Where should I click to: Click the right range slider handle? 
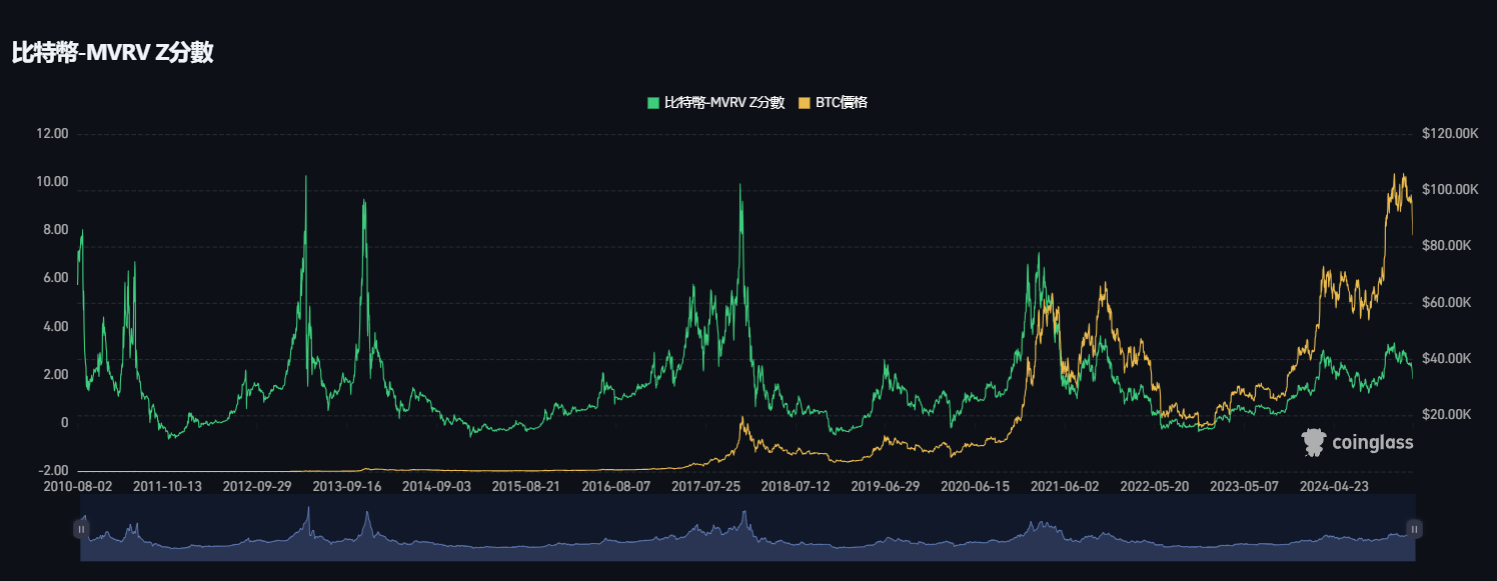tap(1414, 529)
